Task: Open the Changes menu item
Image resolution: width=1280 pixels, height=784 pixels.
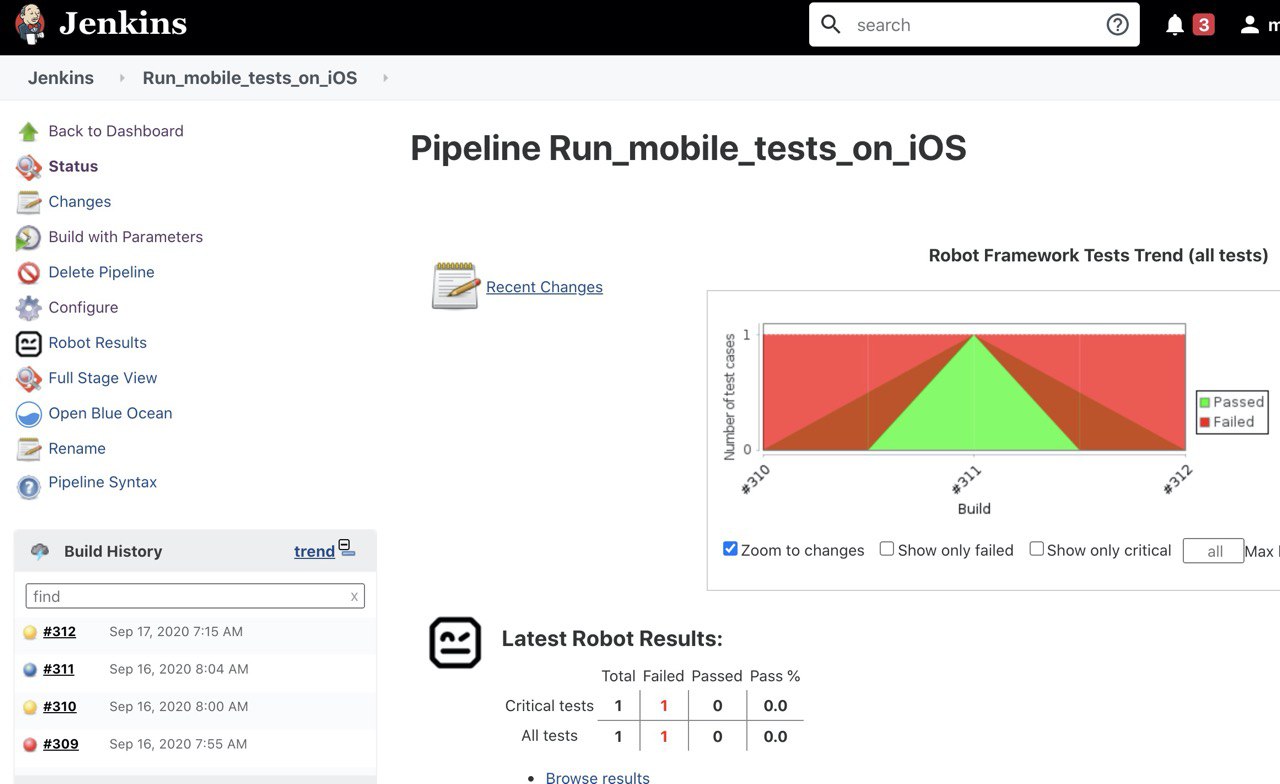Action: coord(80,202)
